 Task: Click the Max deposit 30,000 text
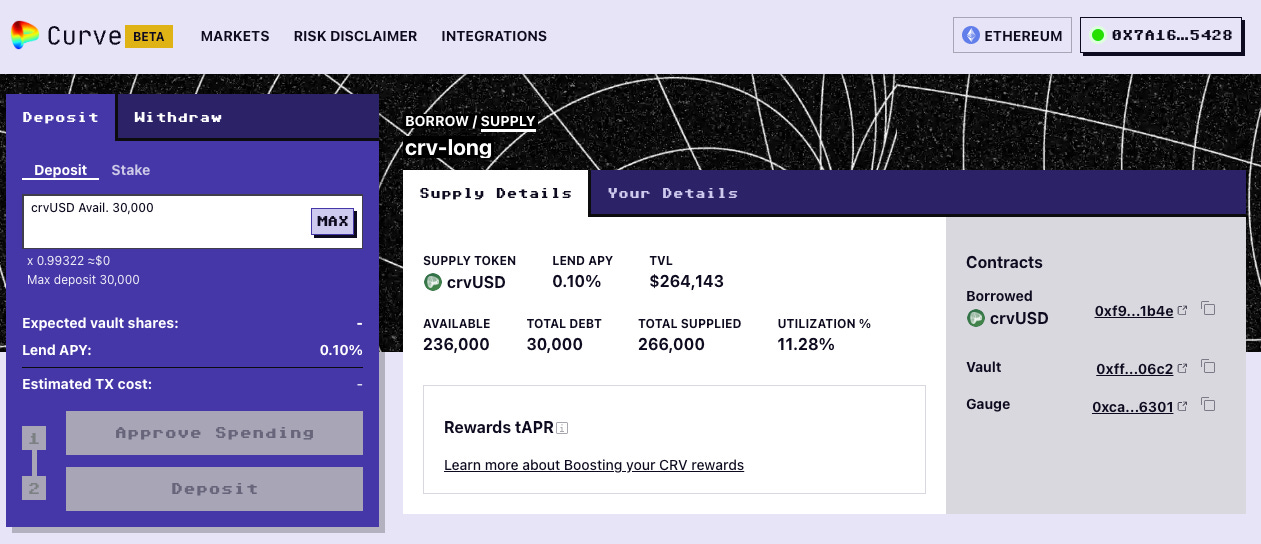click(x=83, y=280)
